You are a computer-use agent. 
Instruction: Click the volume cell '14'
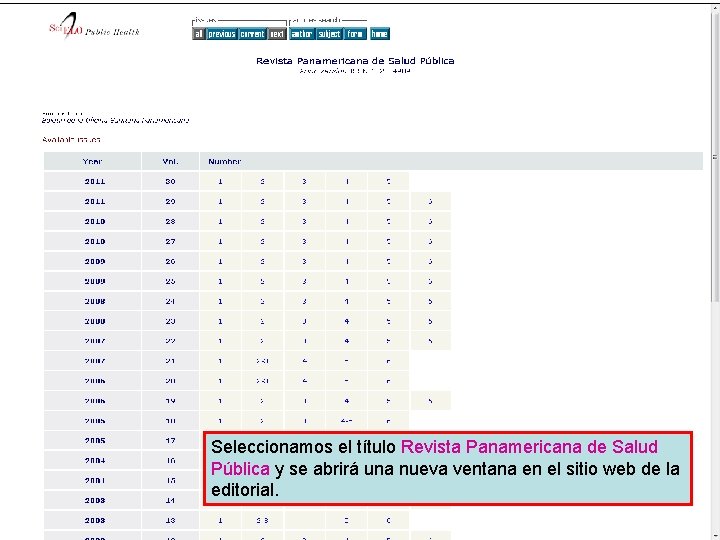click(x=170, y=501)
